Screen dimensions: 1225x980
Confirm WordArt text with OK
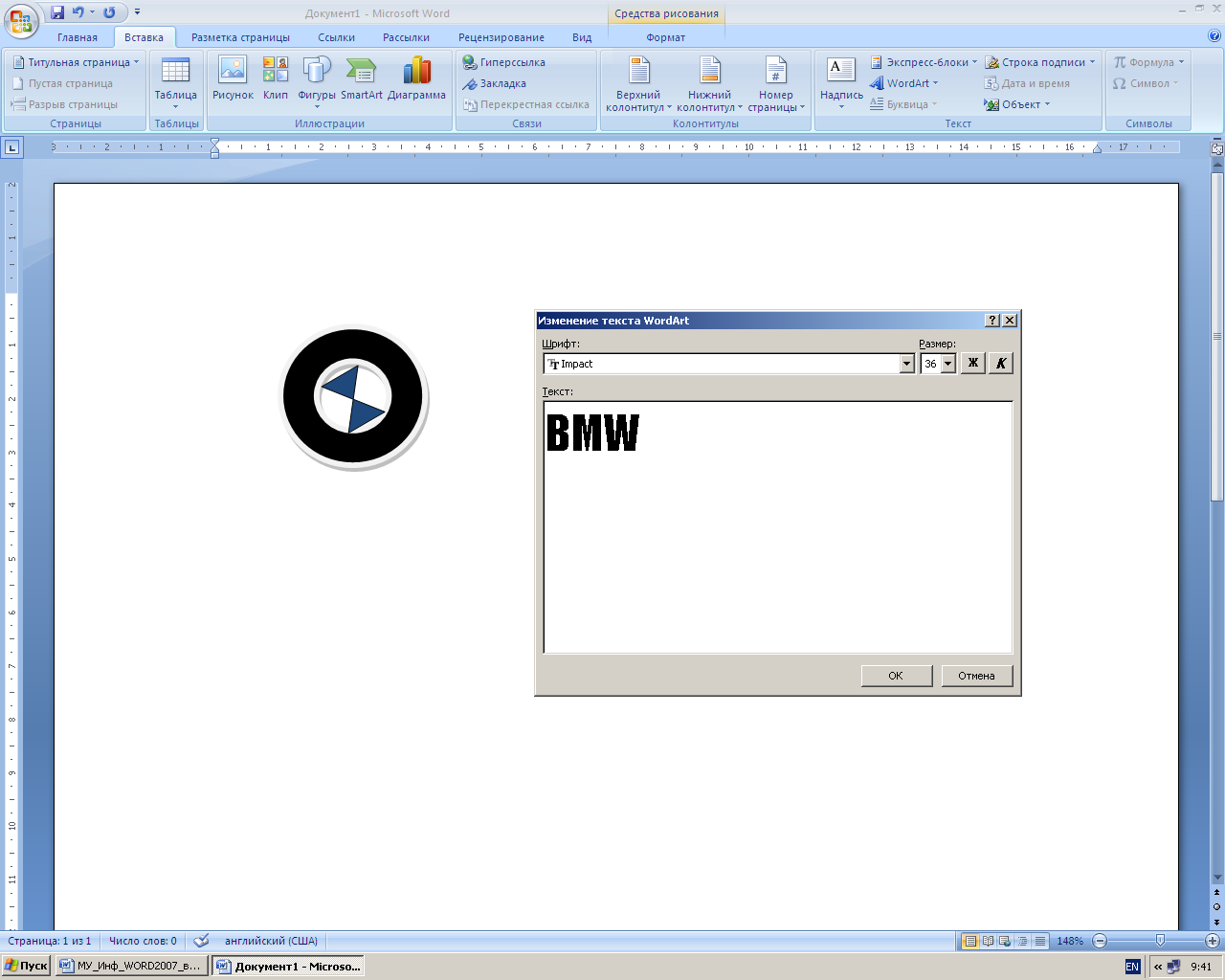(x=896, y=676)
